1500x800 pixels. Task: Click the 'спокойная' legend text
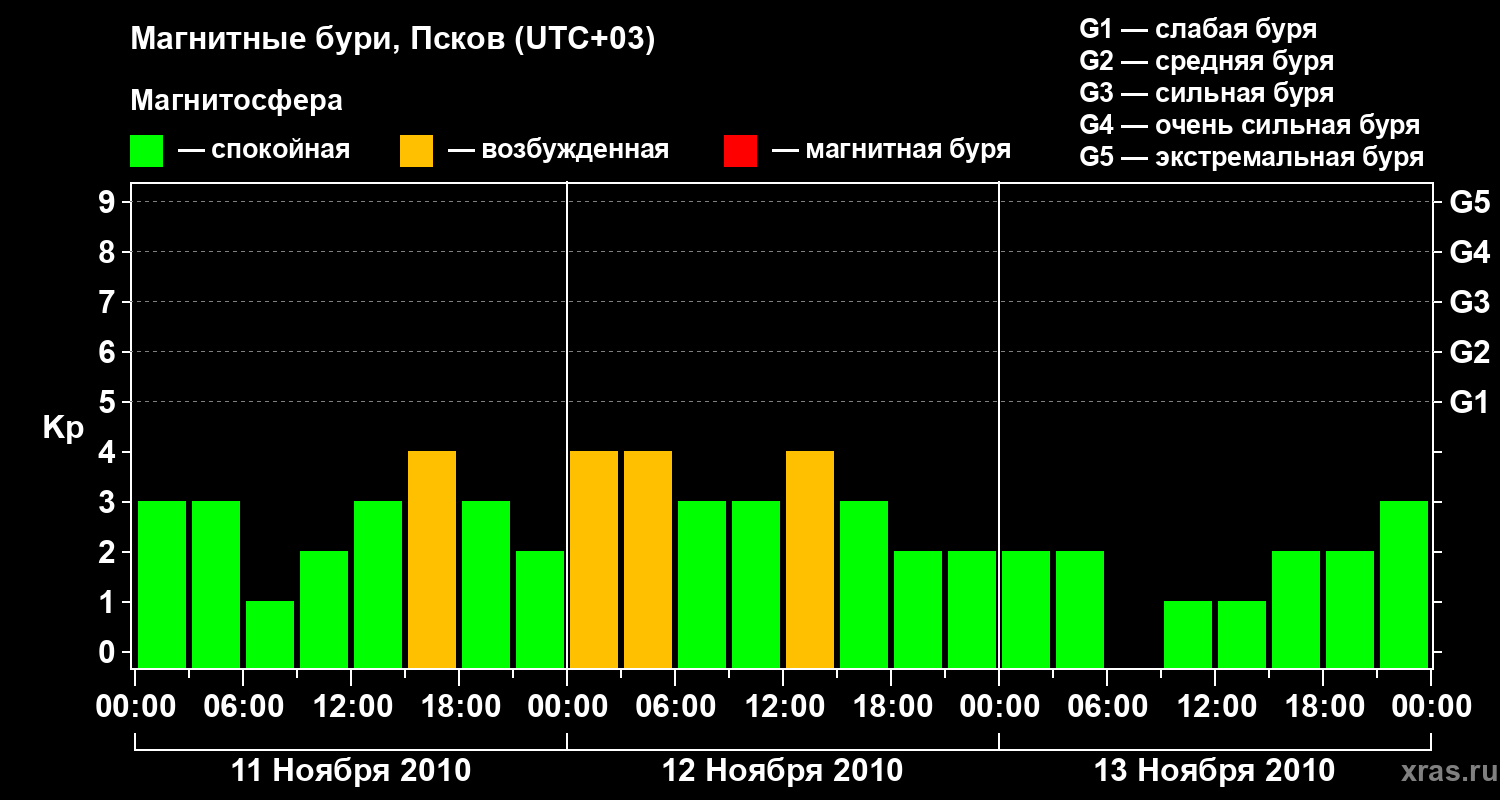pos(281,151)
